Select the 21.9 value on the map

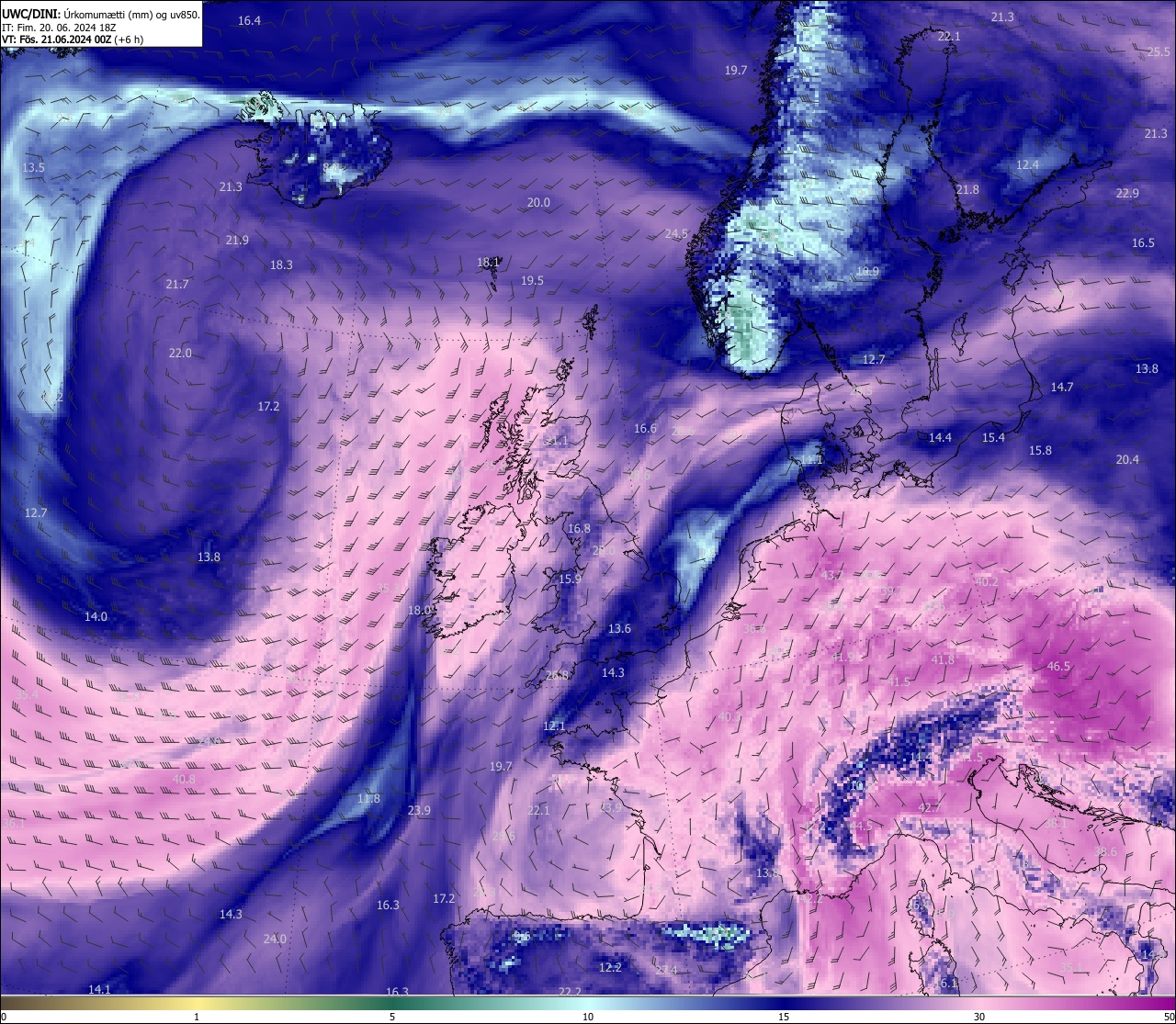click(x=237, y=240)
